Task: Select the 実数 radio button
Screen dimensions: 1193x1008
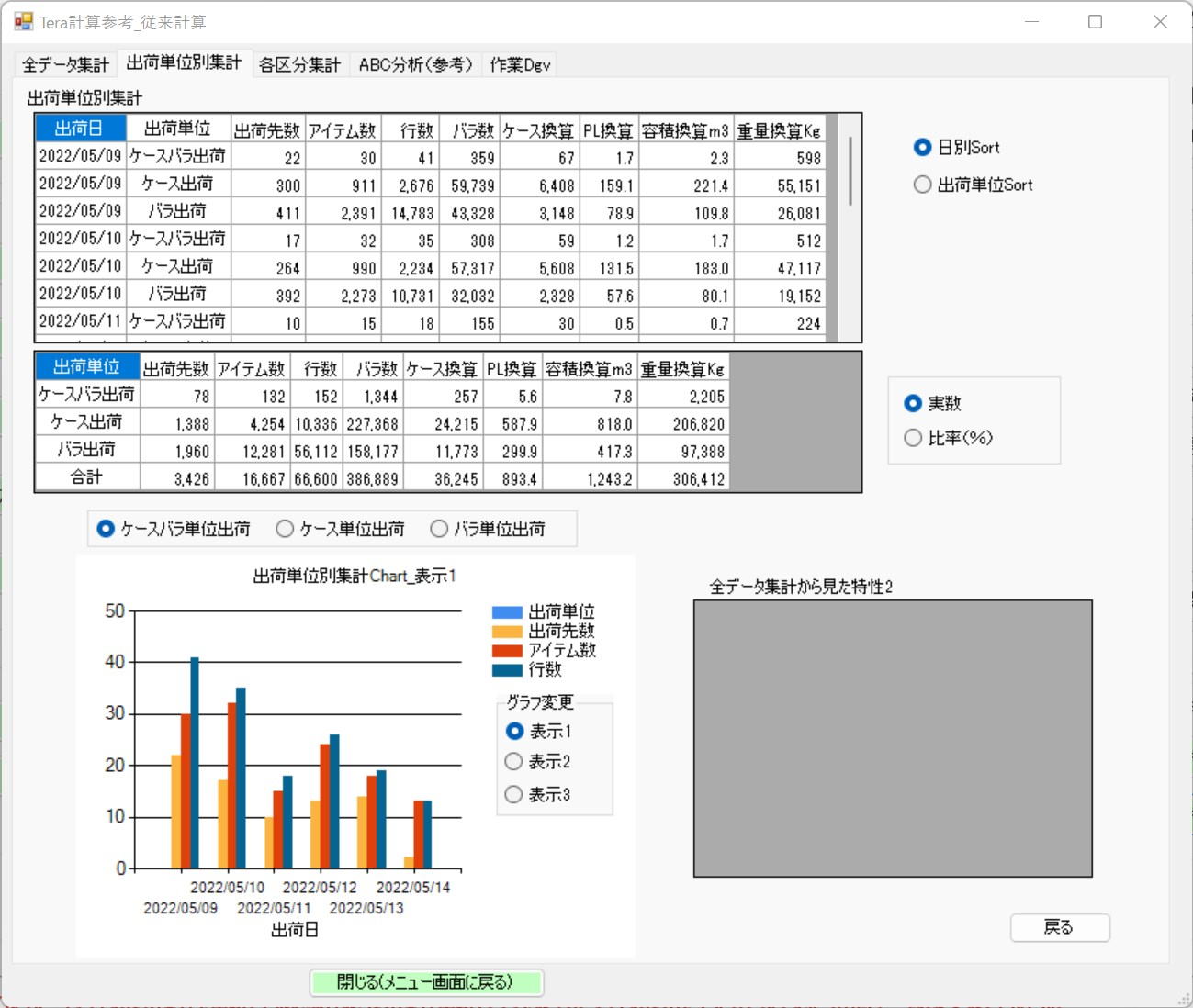Action: [913, 403]
